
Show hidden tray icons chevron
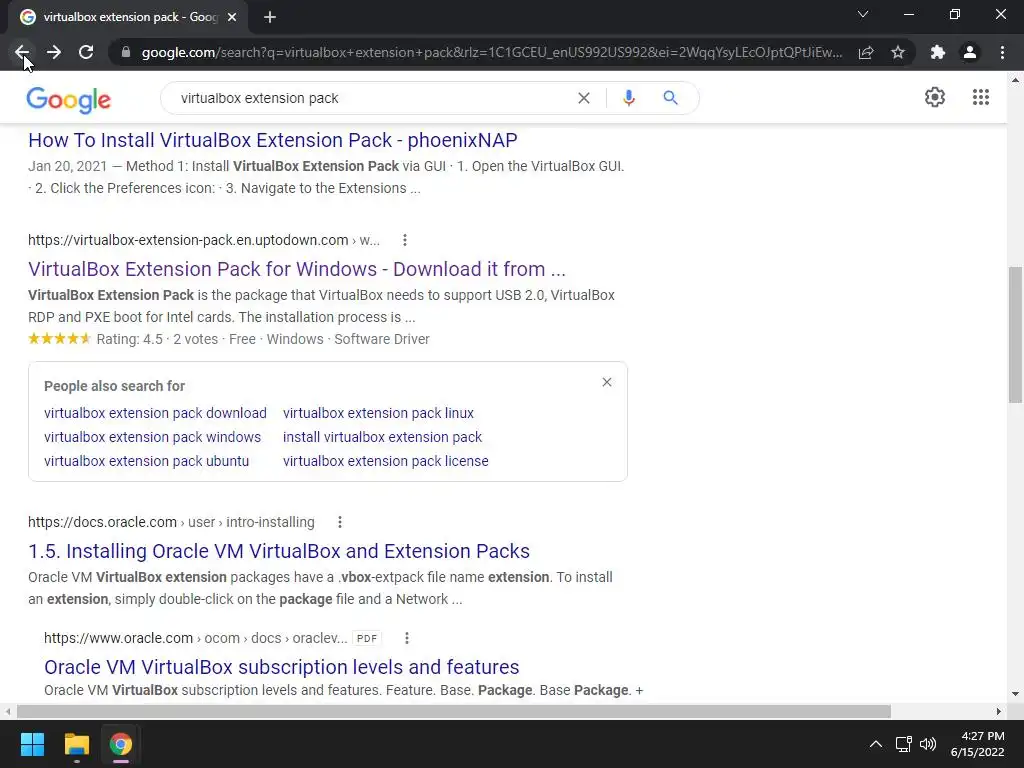[876, 744]
